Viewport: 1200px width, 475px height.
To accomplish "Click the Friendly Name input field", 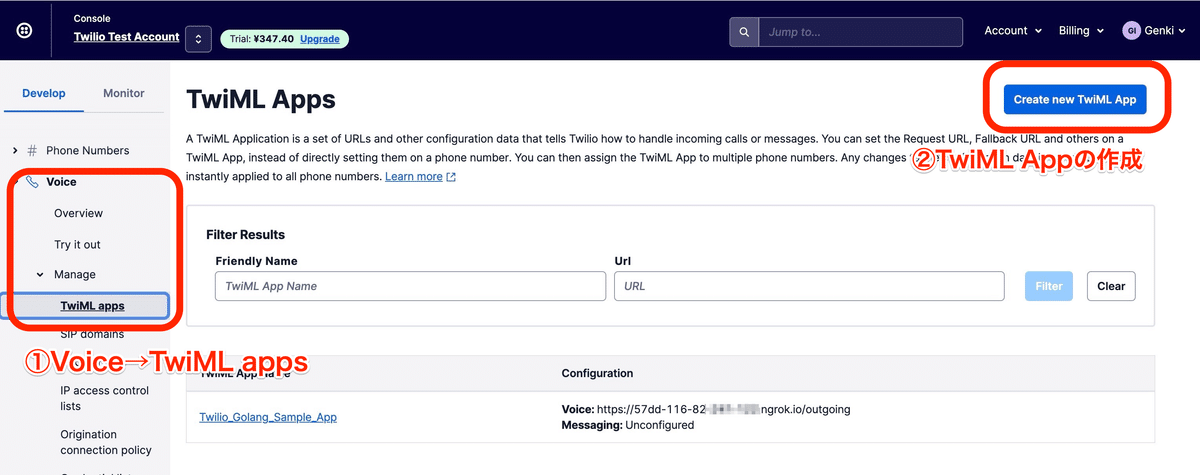I will 410,286.
